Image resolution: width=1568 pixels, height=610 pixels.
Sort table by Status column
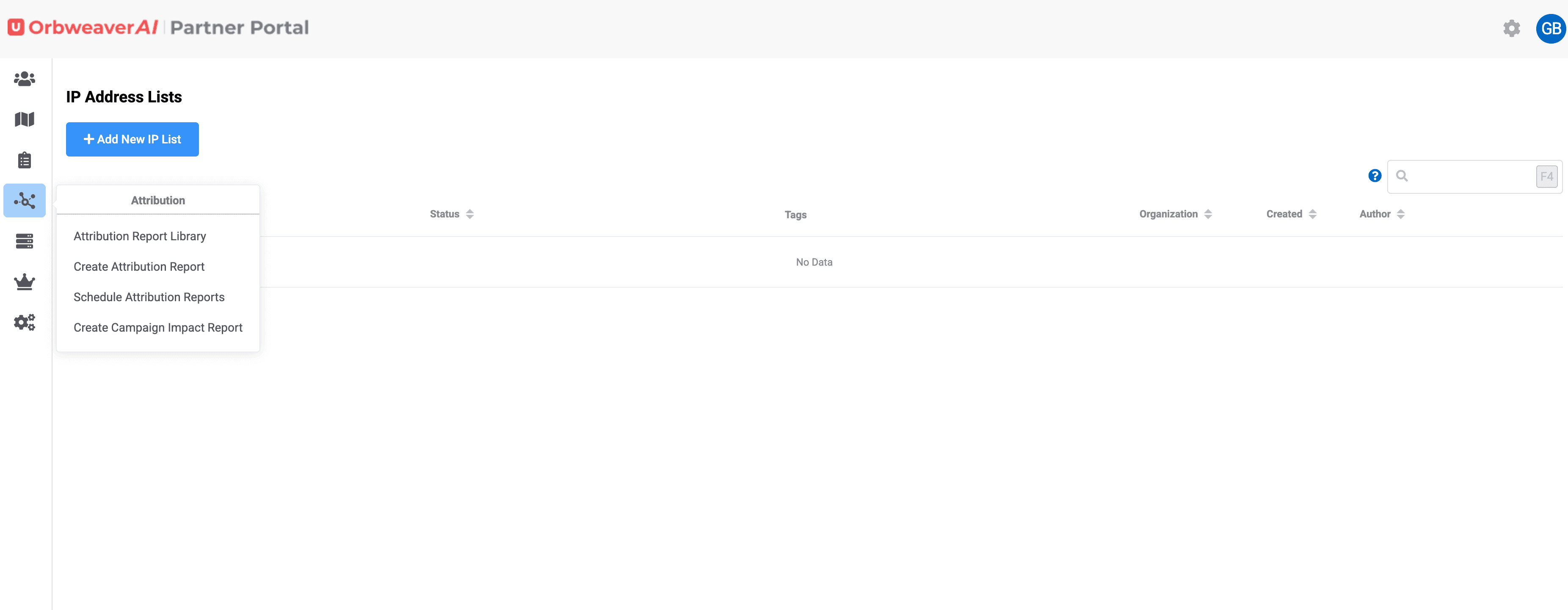[451, 214]
